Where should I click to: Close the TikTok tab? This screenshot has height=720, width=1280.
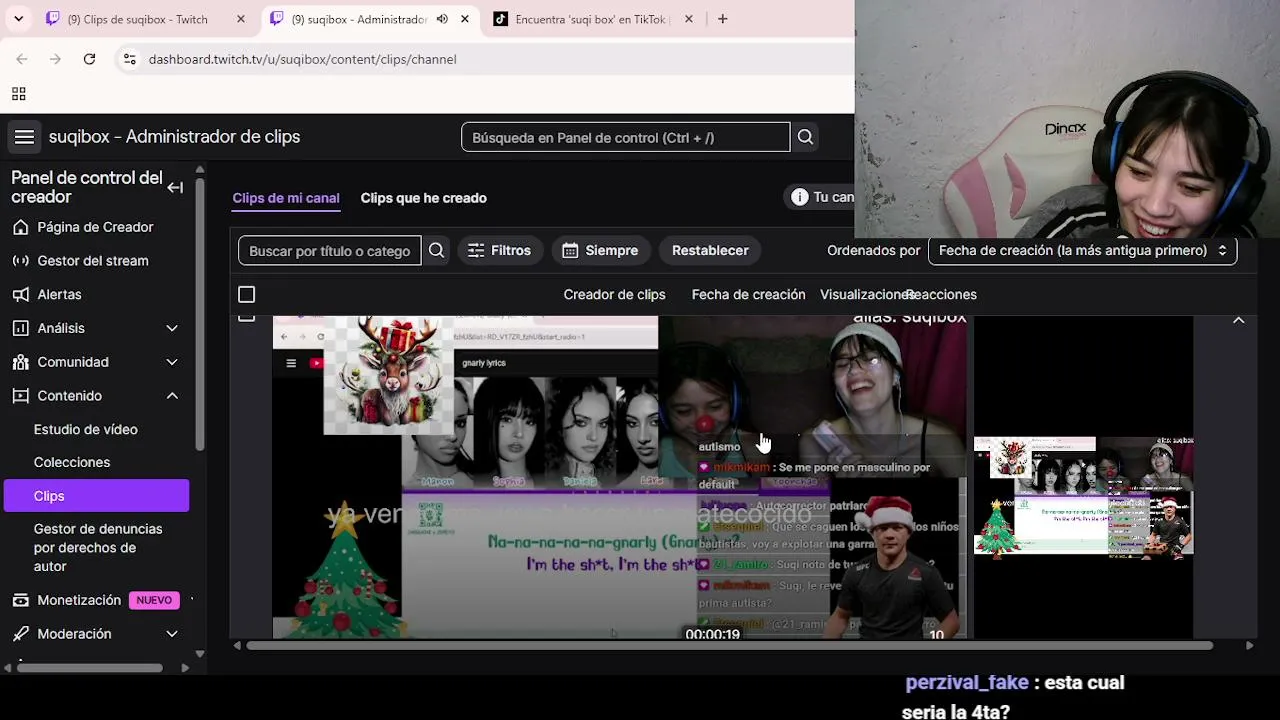690,19
